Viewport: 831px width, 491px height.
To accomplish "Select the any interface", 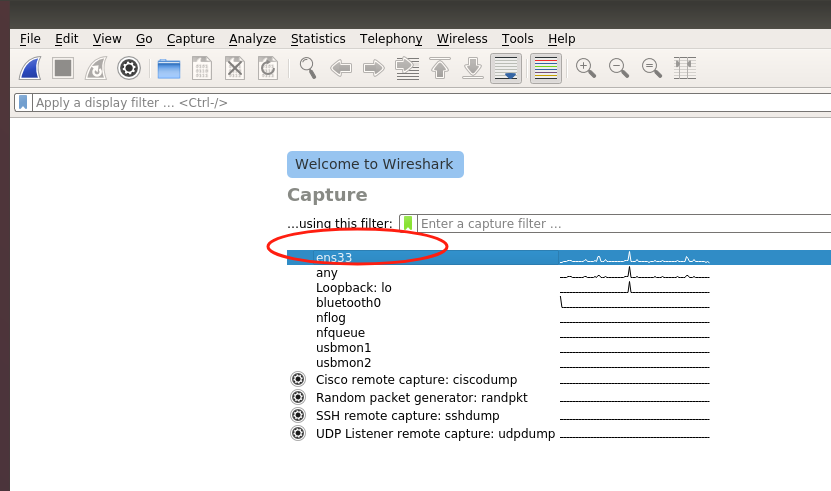I will point(326,273).
